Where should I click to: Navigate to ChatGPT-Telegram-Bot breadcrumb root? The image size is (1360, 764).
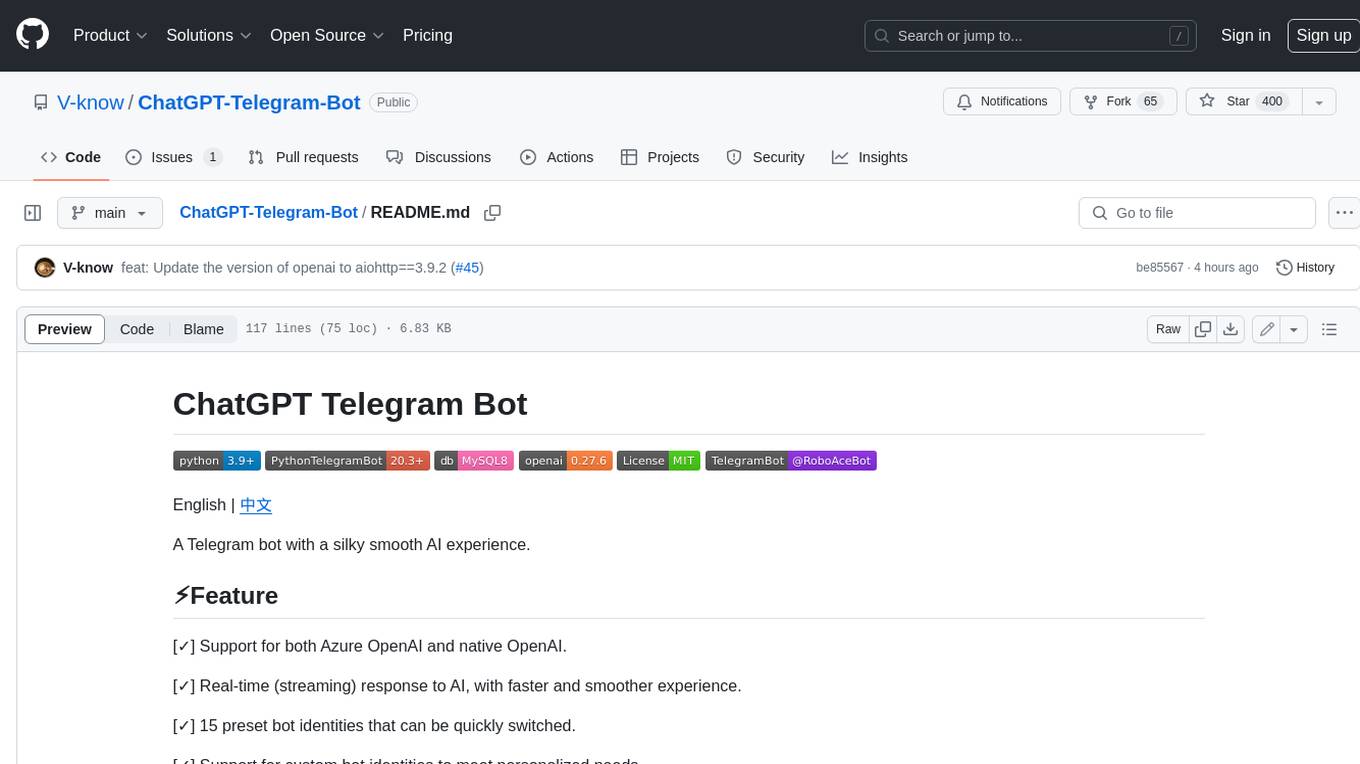point(268,213)
